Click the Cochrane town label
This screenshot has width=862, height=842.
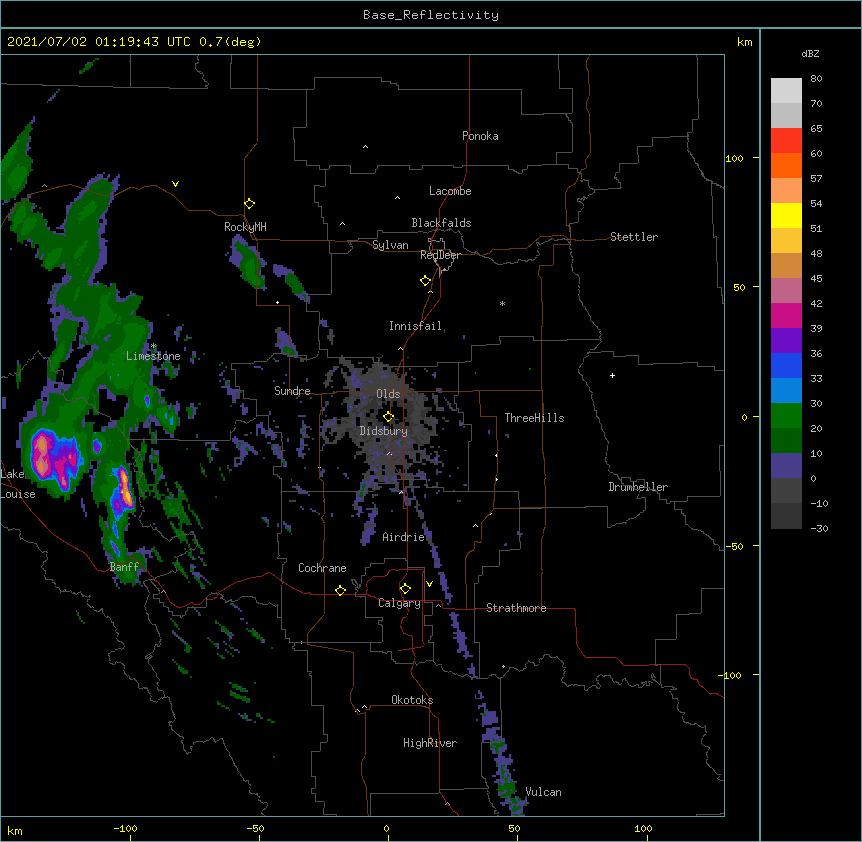point(322,568)
